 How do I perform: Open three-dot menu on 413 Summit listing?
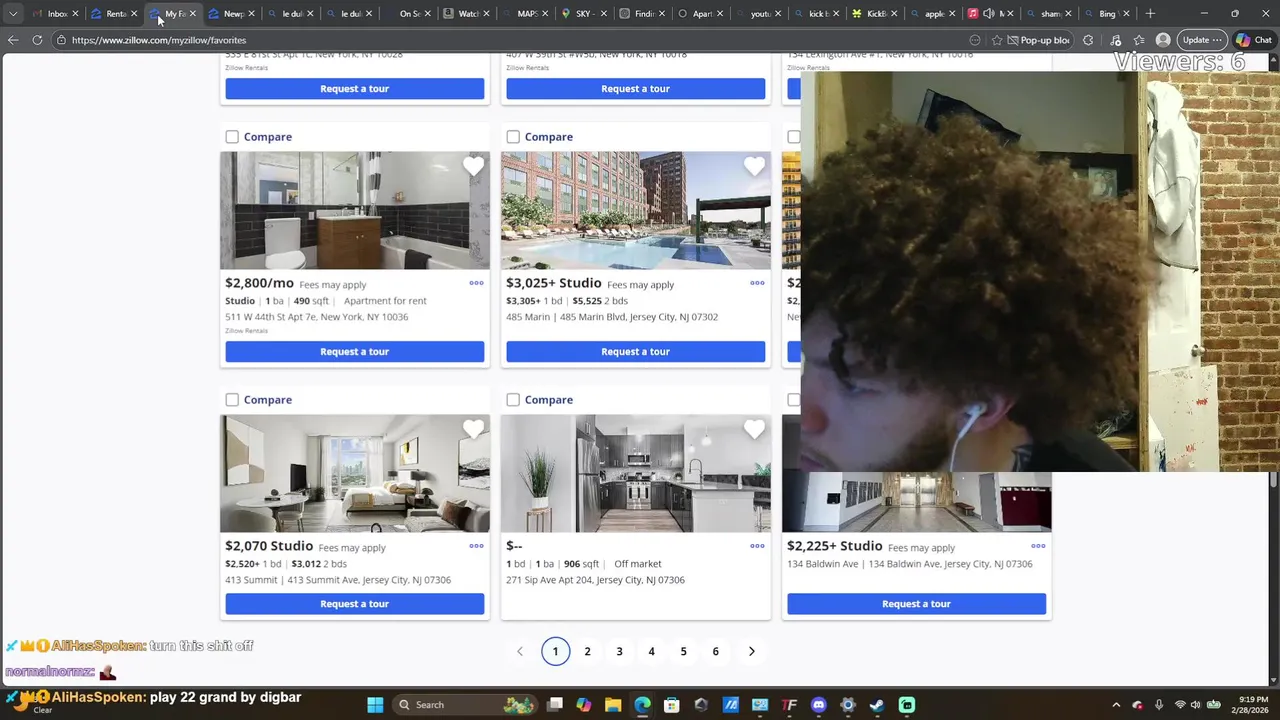click(476, 546)
